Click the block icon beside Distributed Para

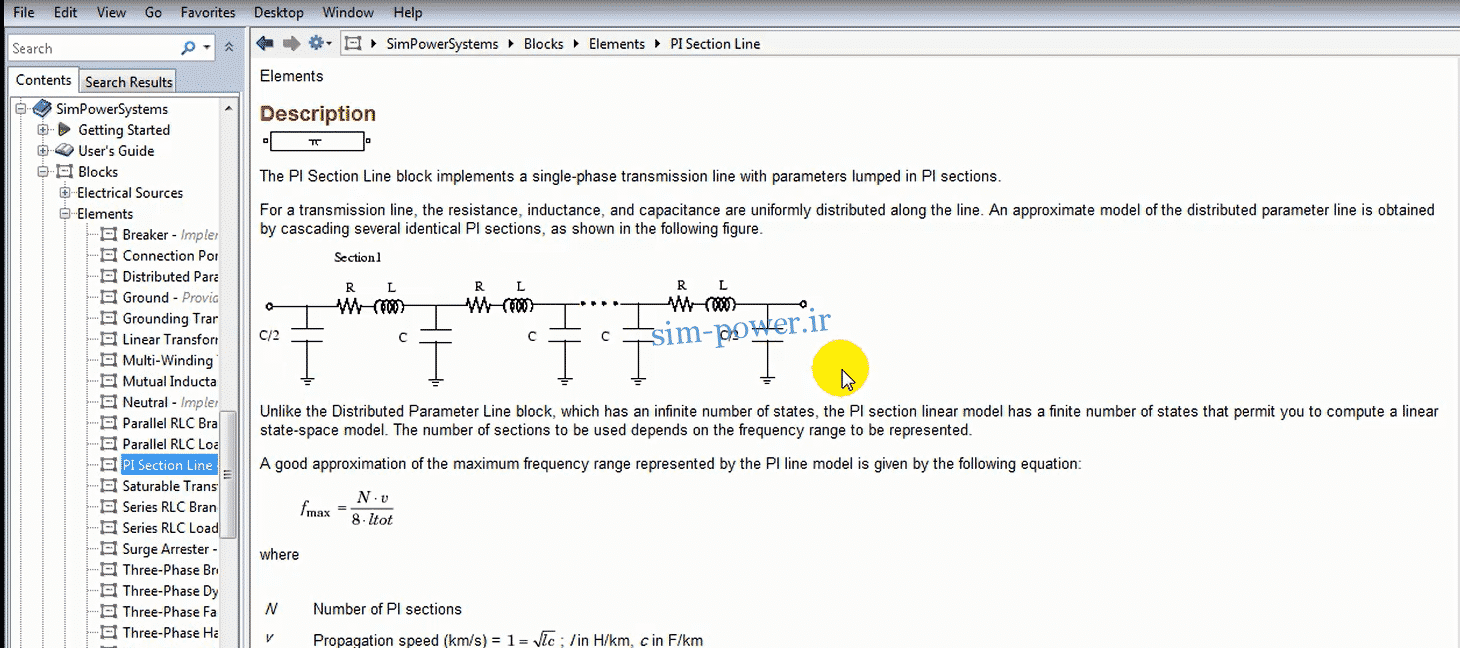(x=109, y=277)
